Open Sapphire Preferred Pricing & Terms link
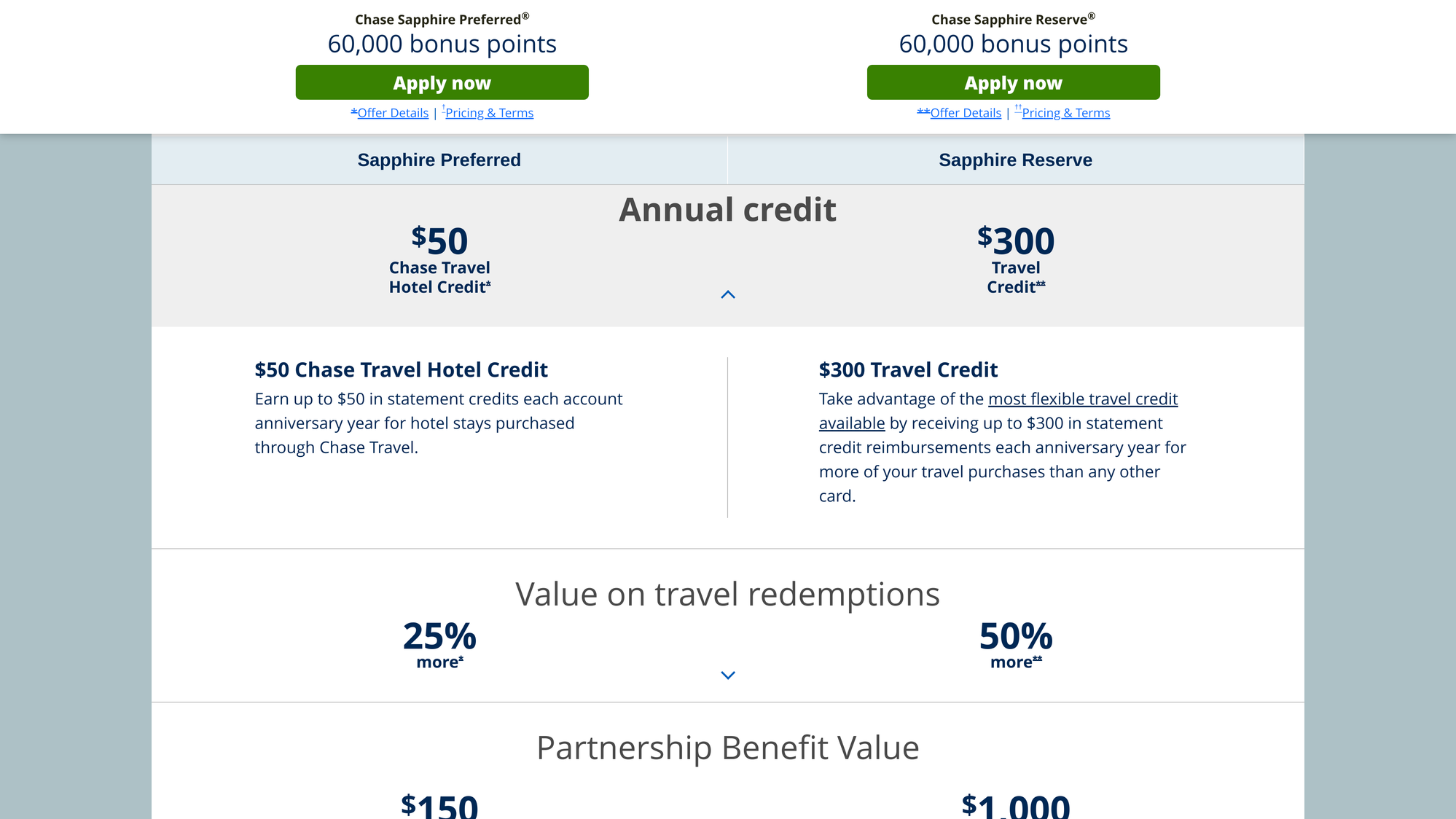Viewport: 1456px width, 819px height. (489, 113)
